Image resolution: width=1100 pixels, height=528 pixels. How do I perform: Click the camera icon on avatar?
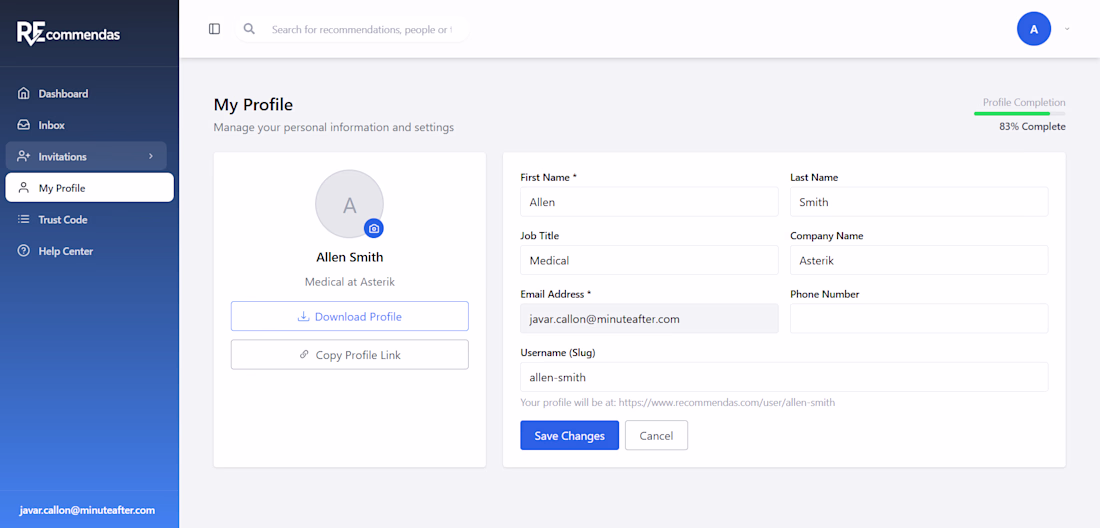[374, 228]
